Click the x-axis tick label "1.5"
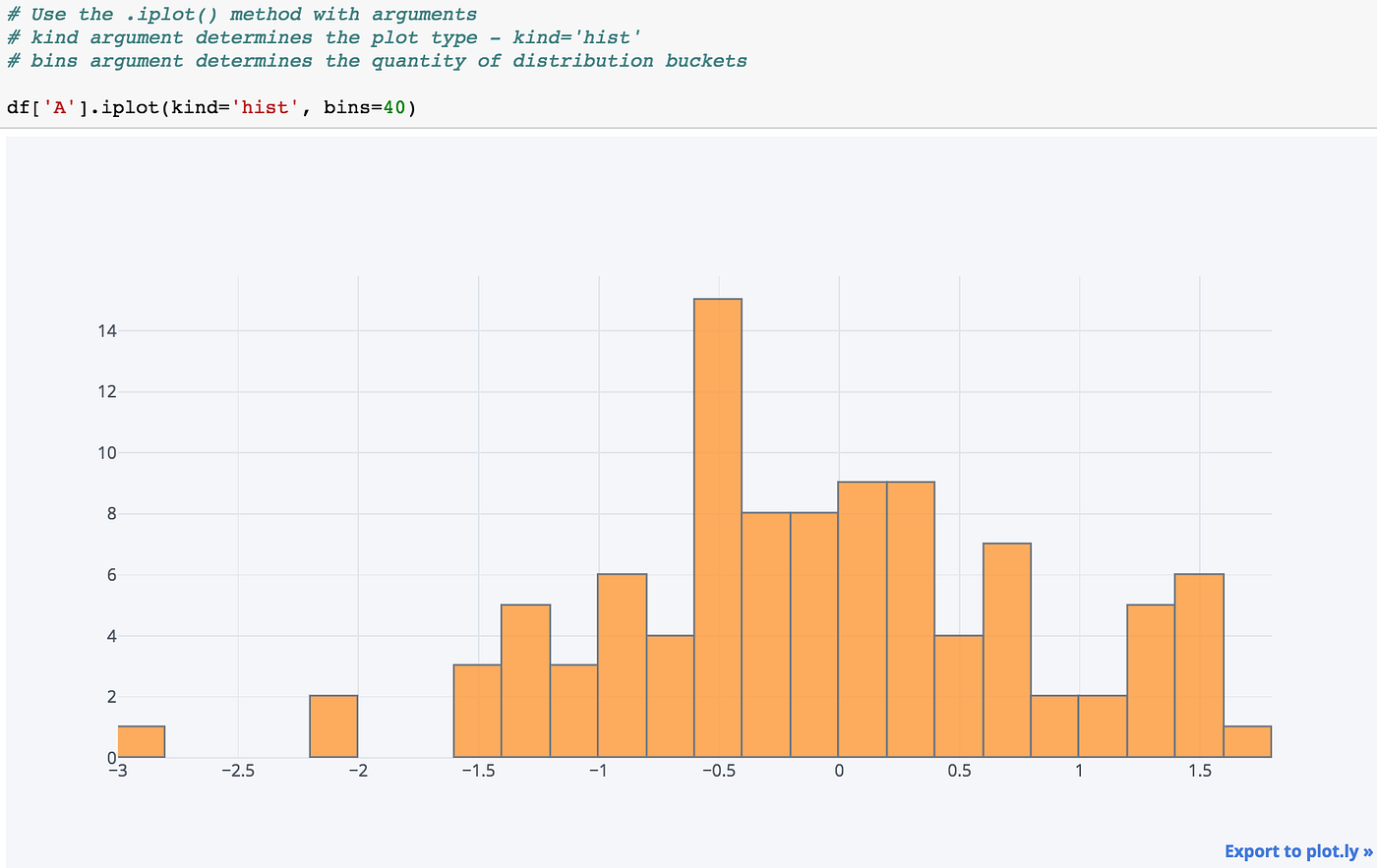 [x=1198, y=771]
